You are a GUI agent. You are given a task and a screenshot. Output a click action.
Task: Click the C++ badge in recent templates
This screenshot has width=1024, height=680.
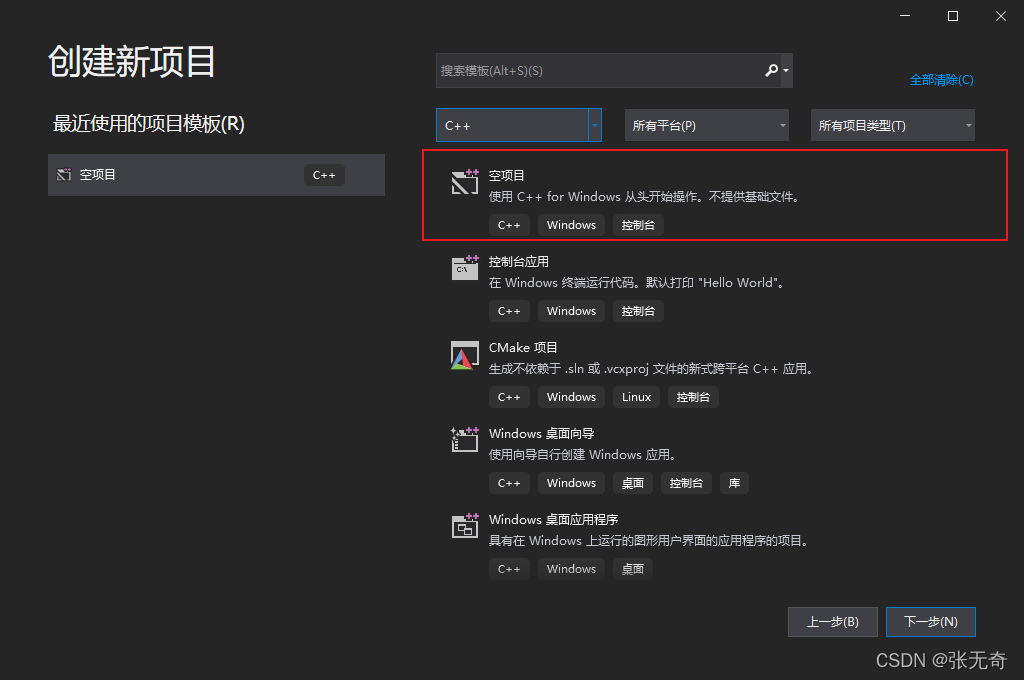(324, 175)
